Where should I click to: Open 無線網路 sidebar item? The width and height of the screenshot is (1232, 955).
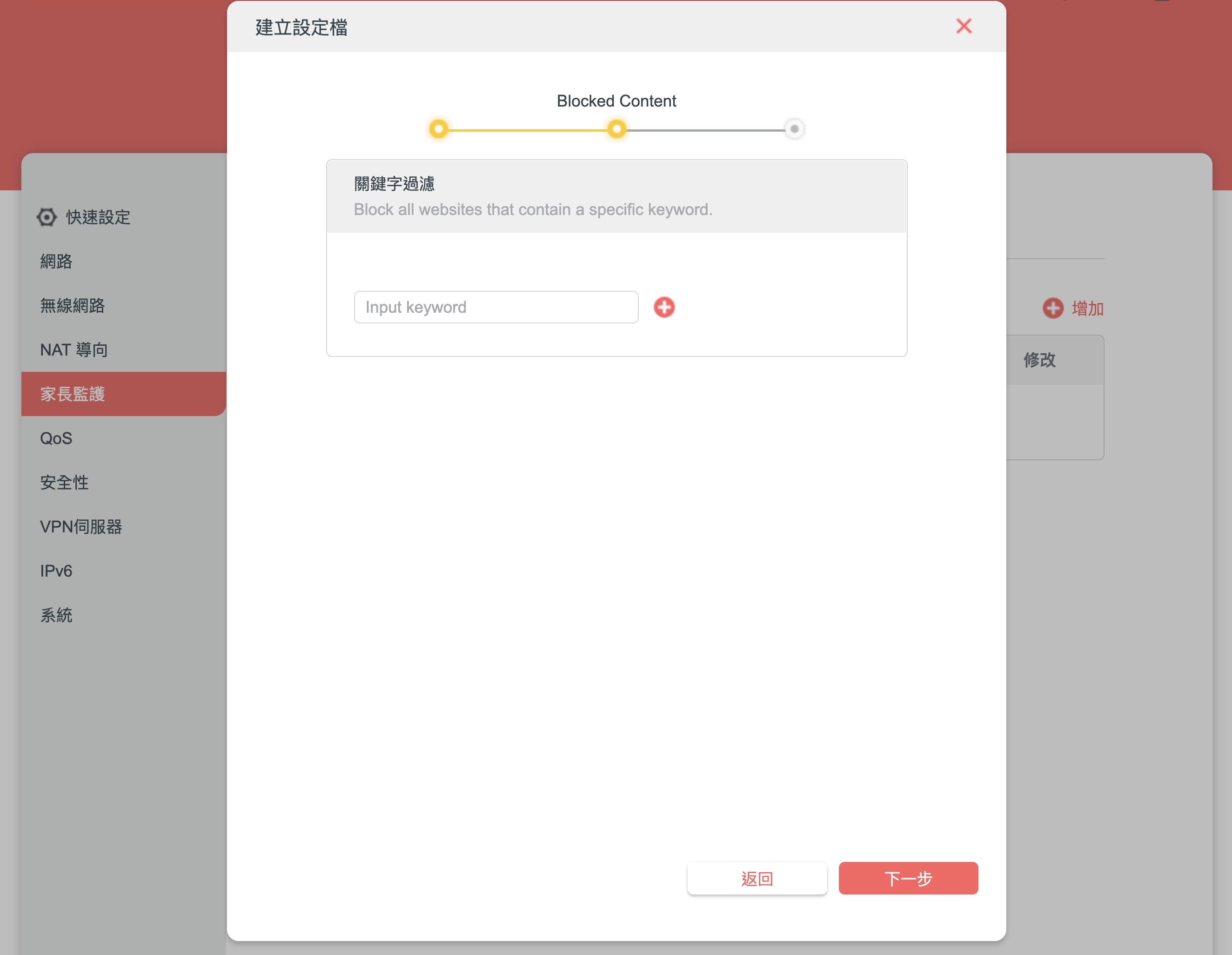73,305
